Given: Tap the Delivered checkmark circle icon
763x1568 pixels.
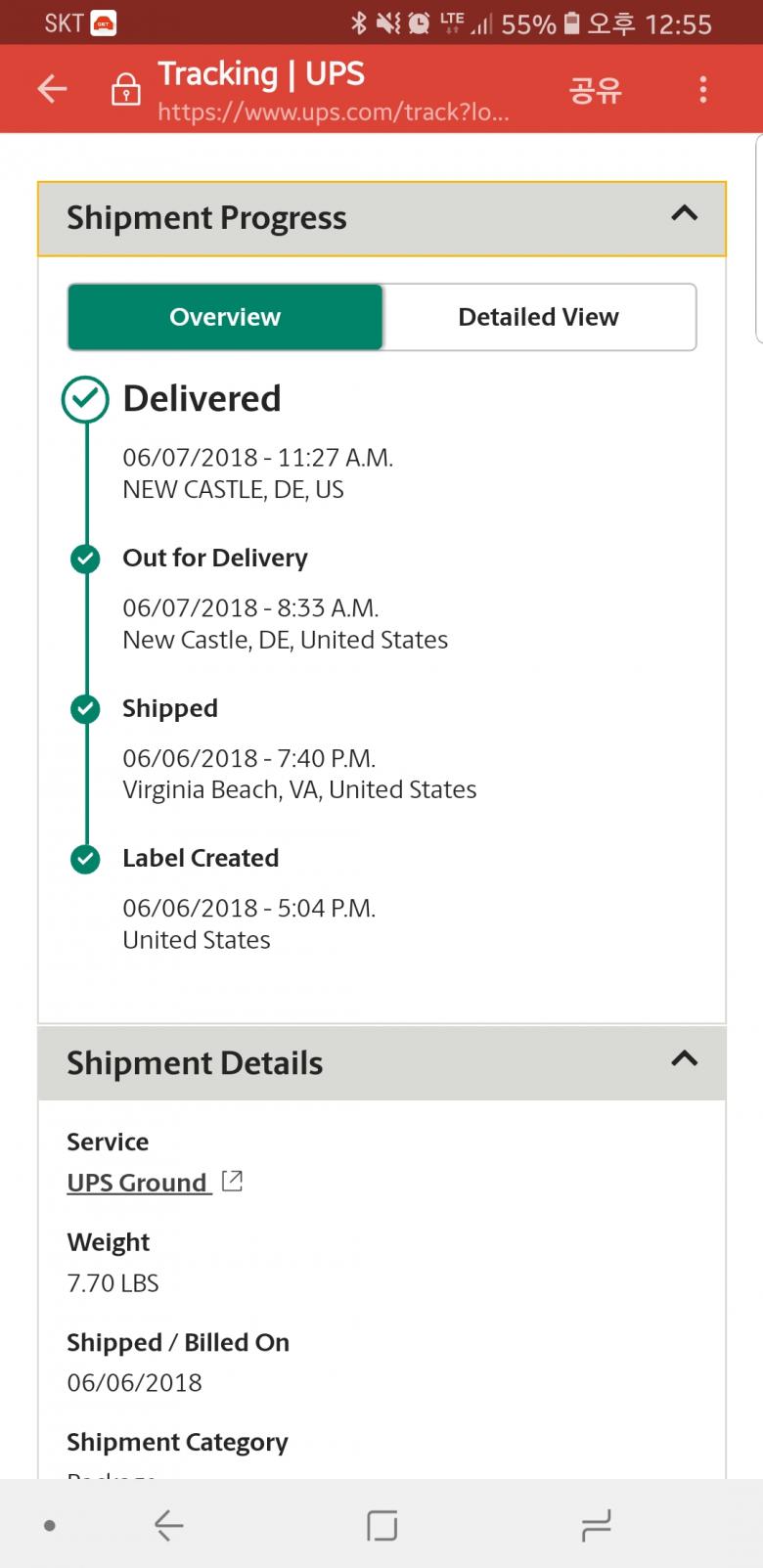Looking at the screenshot, I should click(x=85, y=399).
